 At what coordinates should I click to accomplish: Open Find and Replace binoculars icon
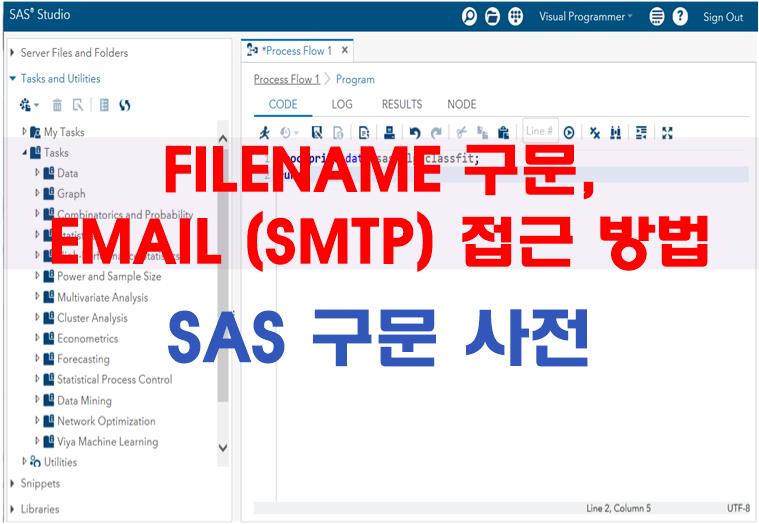tap(616, 132)
